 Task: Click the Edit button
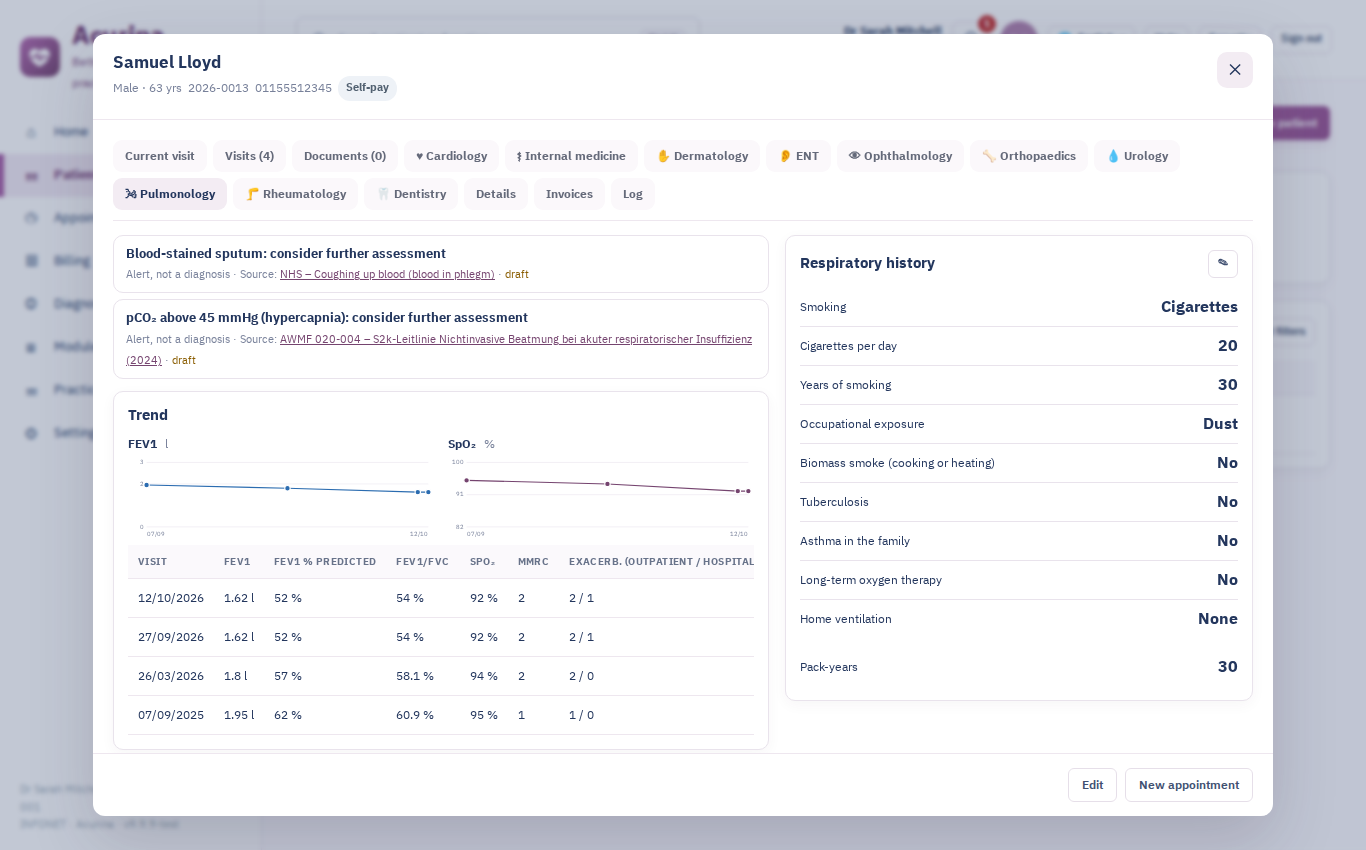[x=1092, y=785]
